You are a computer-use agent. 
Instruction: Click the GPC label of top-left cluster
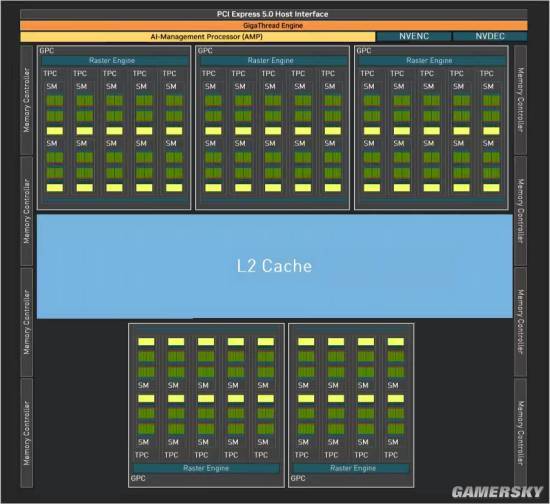[47, 51]
